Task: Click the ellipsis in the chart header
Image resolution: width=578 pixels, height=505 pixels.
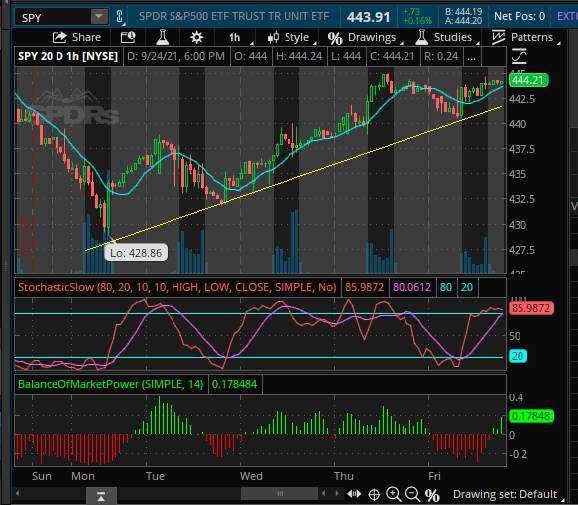Action: click(x=471, y=56)
